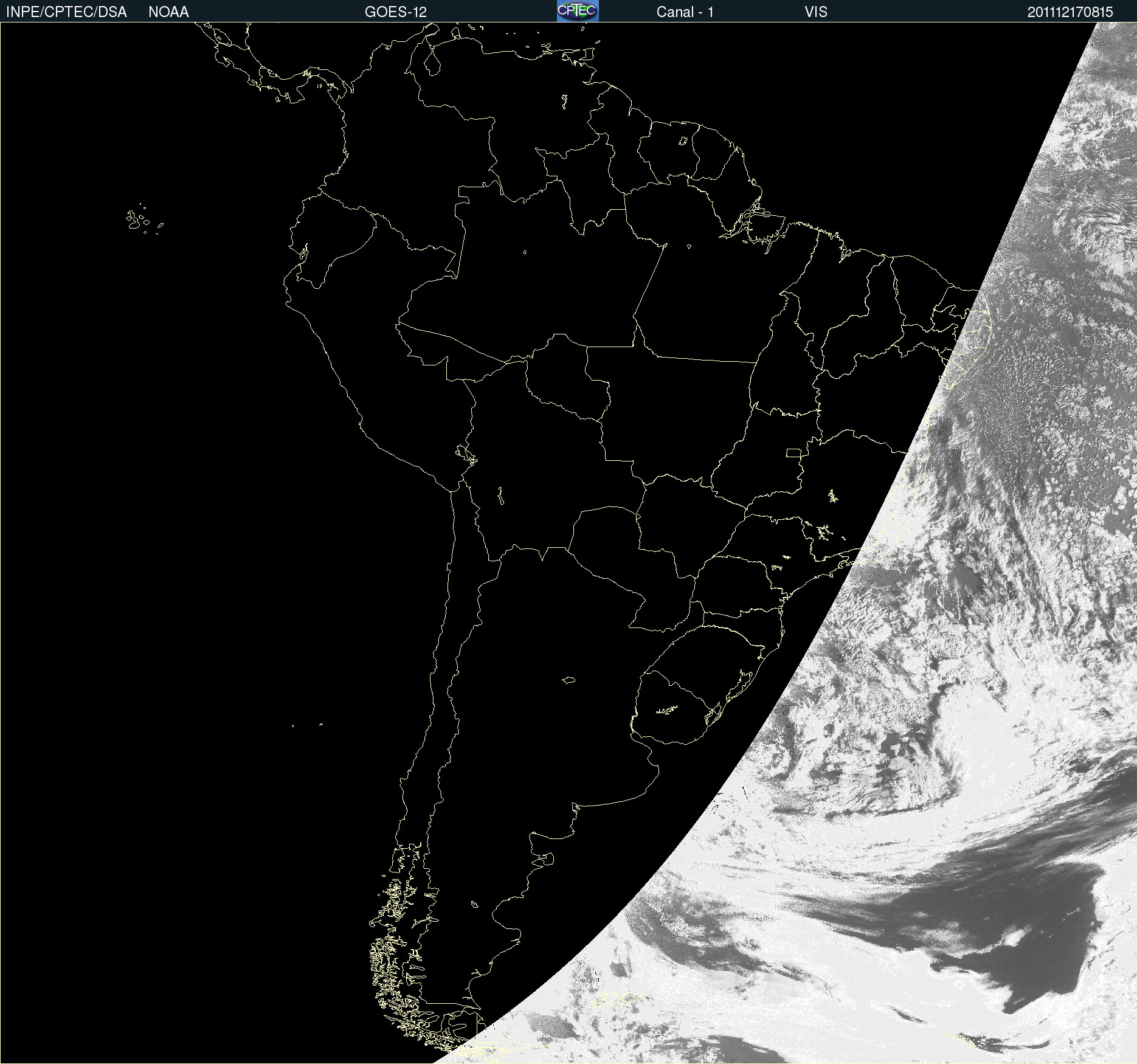Click the CPTEC logo in header
The width and height of the screenshot is (1137, 1064).
578,11
